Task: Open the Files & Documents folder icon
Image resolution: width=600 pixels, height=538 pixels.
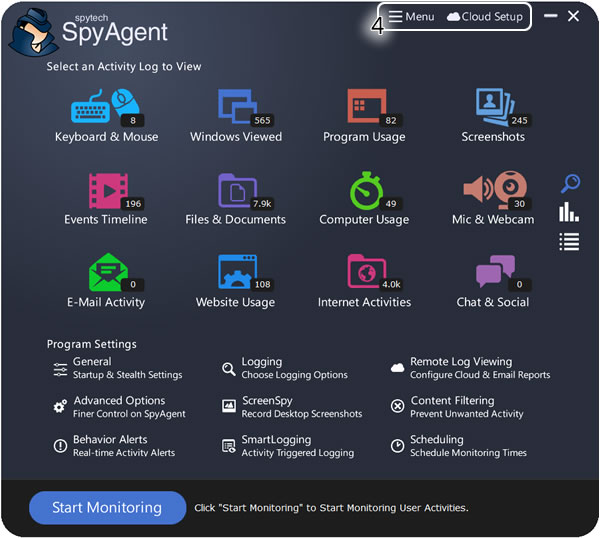Action: [240, 191]
